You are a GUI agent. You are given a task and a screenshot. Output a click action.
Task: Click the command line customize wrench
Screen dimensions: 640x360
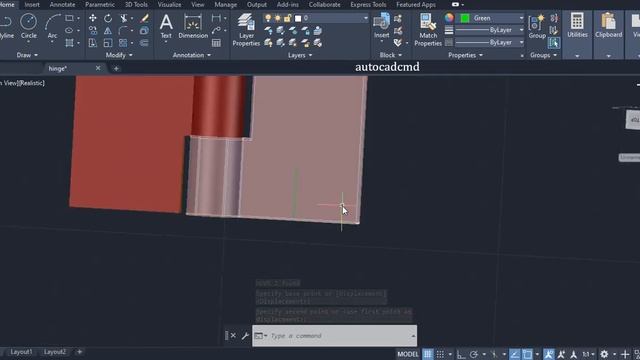[x=245, y=336]
